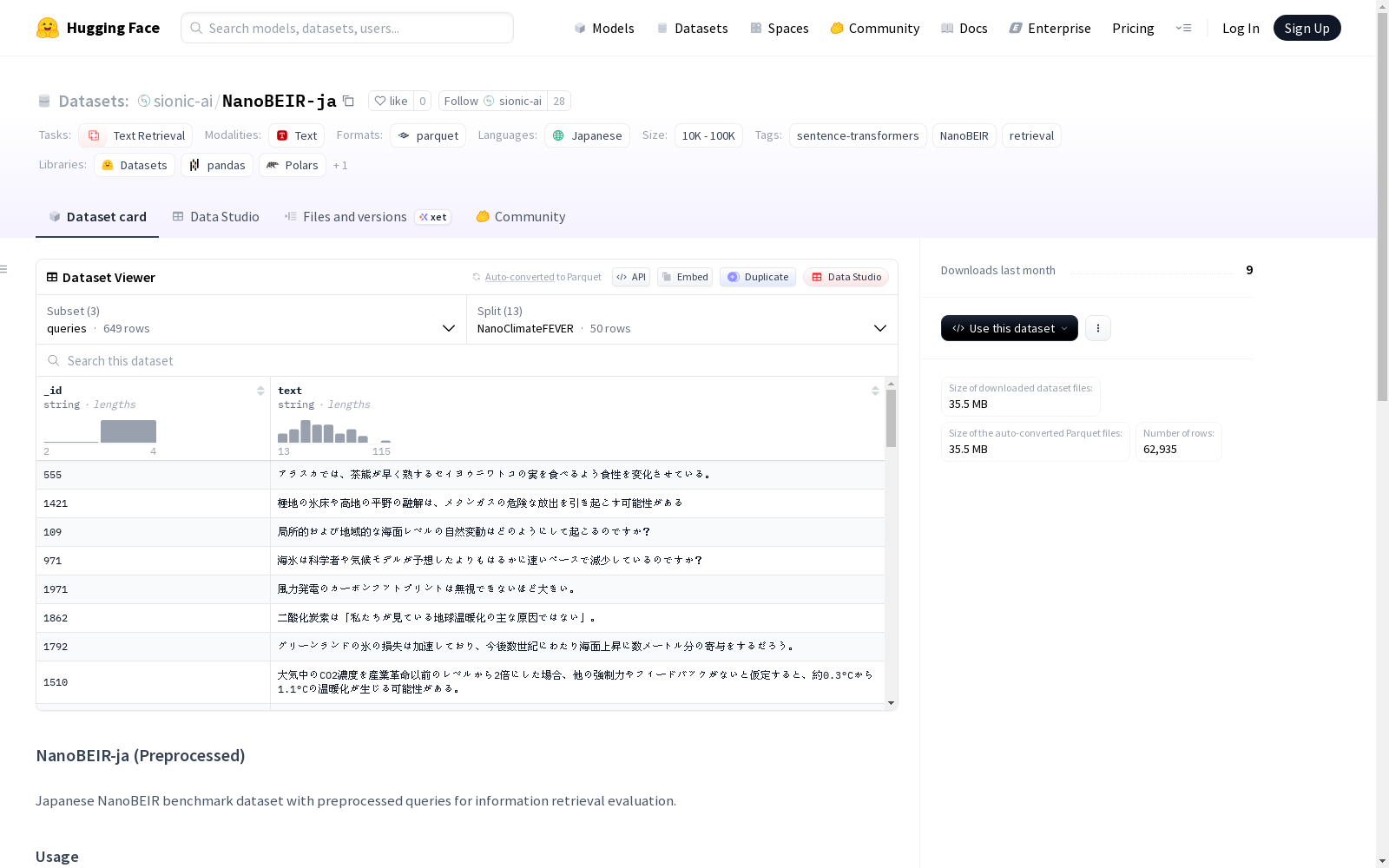Image resolution: width=1389 pixels, height=868 pixels.
Task: Open three-dot options next to Use this dataset
Action: (x=1098, y=328)
